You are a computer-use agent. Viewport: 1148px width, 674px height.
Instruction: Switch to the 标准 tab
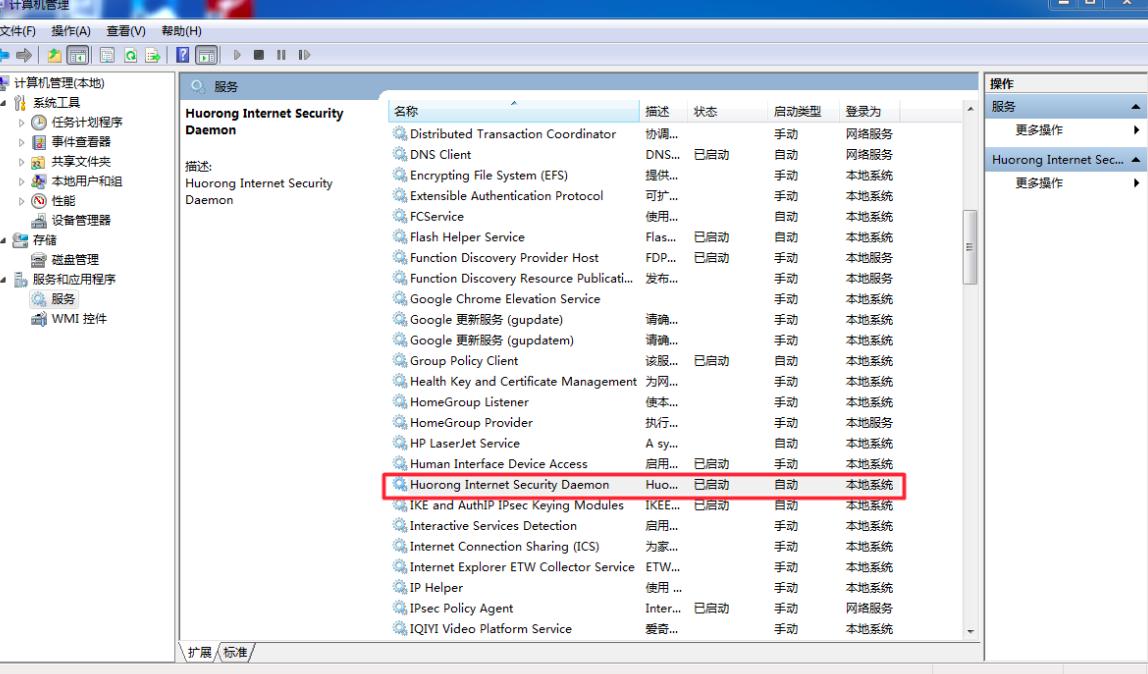click(236, 652)
